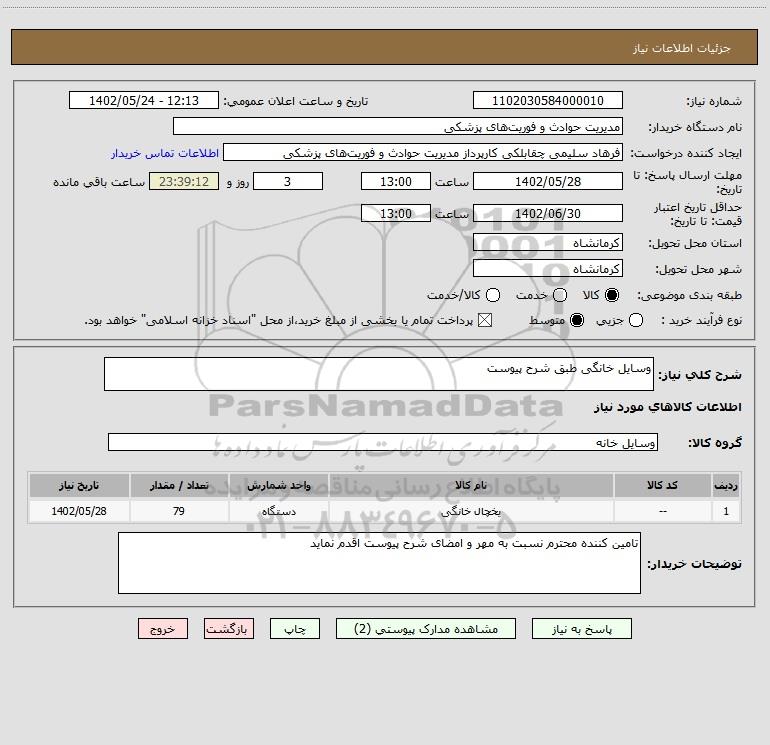Click the need date cell 1402/05/28 in table
770x745 pixels.
[x=79, y=512]
